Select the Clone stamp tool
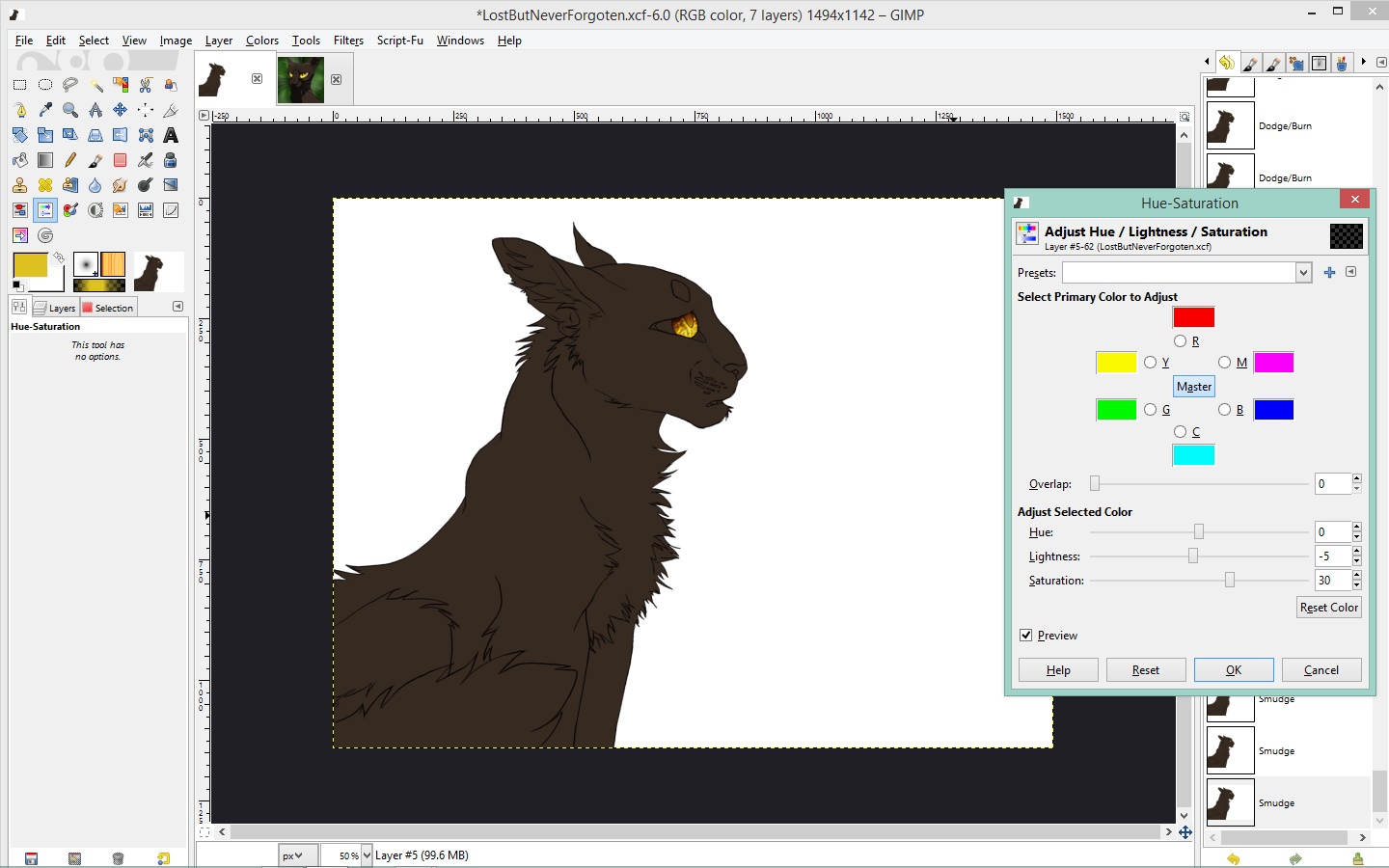1389x868 pixels. tap(20, 185)
